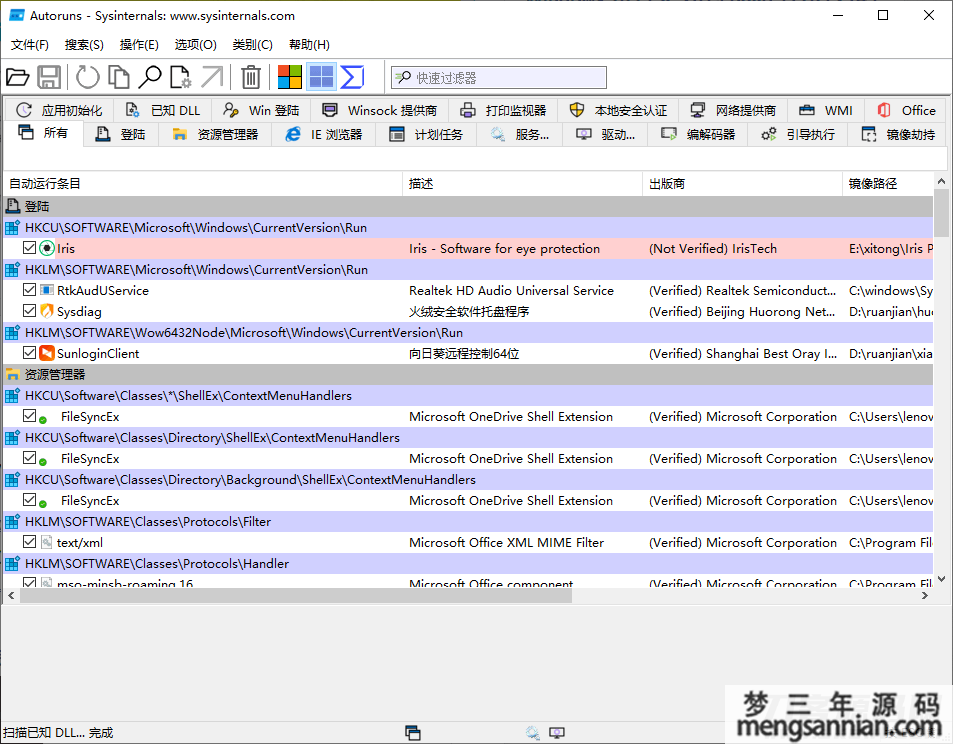The image size is (953, 744).
Task: Click the Delete trash can icon
Action: [250, 77]
